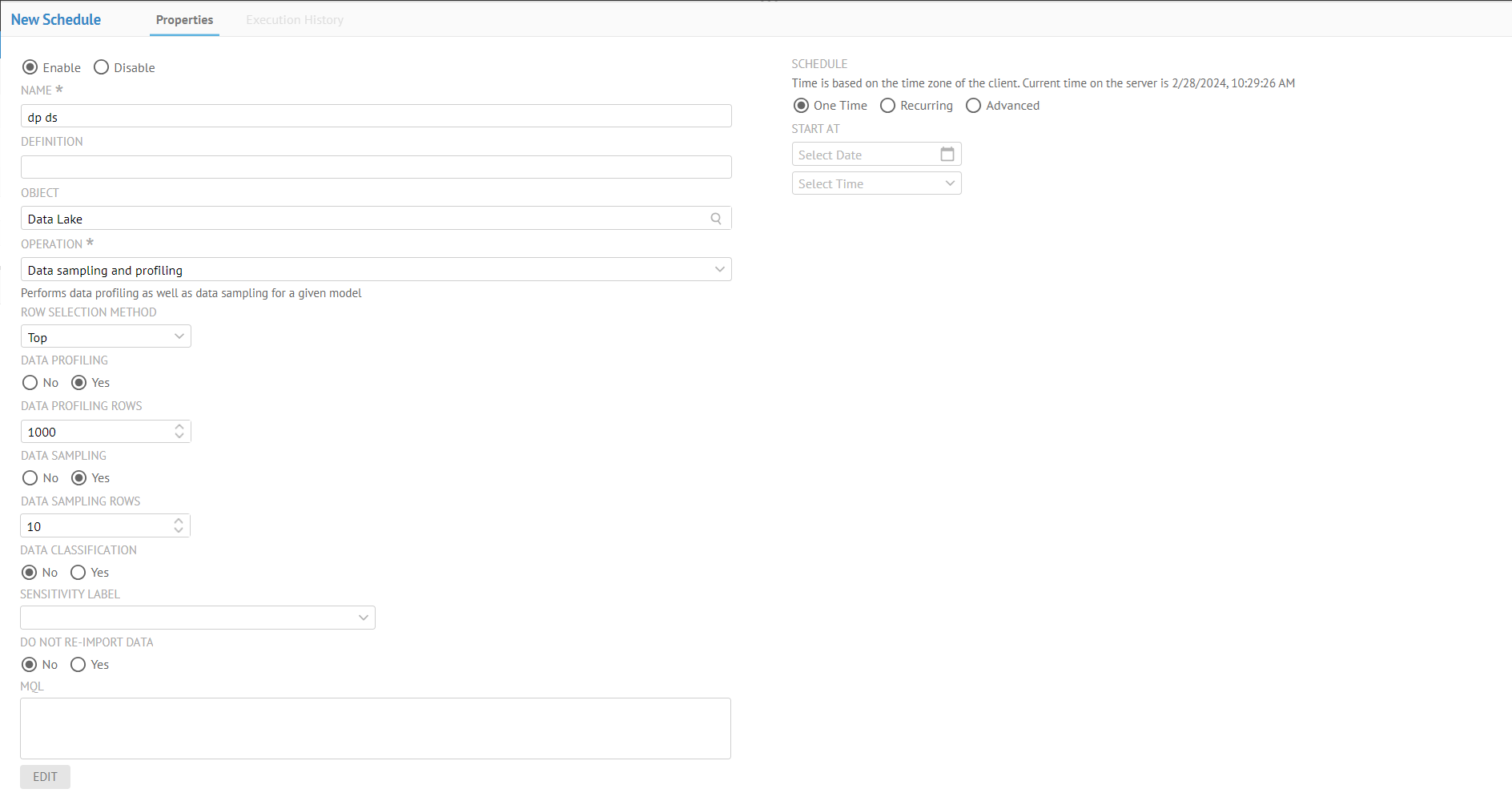Click the EDIT button
The height and width of the screenshot is (801, 1512).
point(45,777)
